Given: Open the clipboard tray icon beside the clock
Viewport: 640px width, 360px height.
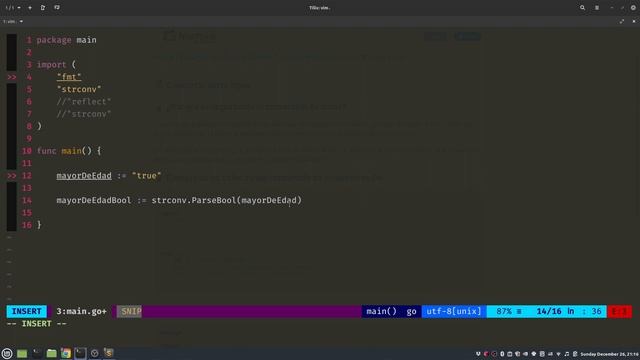Looking at the screenshot, I should 575,354.
